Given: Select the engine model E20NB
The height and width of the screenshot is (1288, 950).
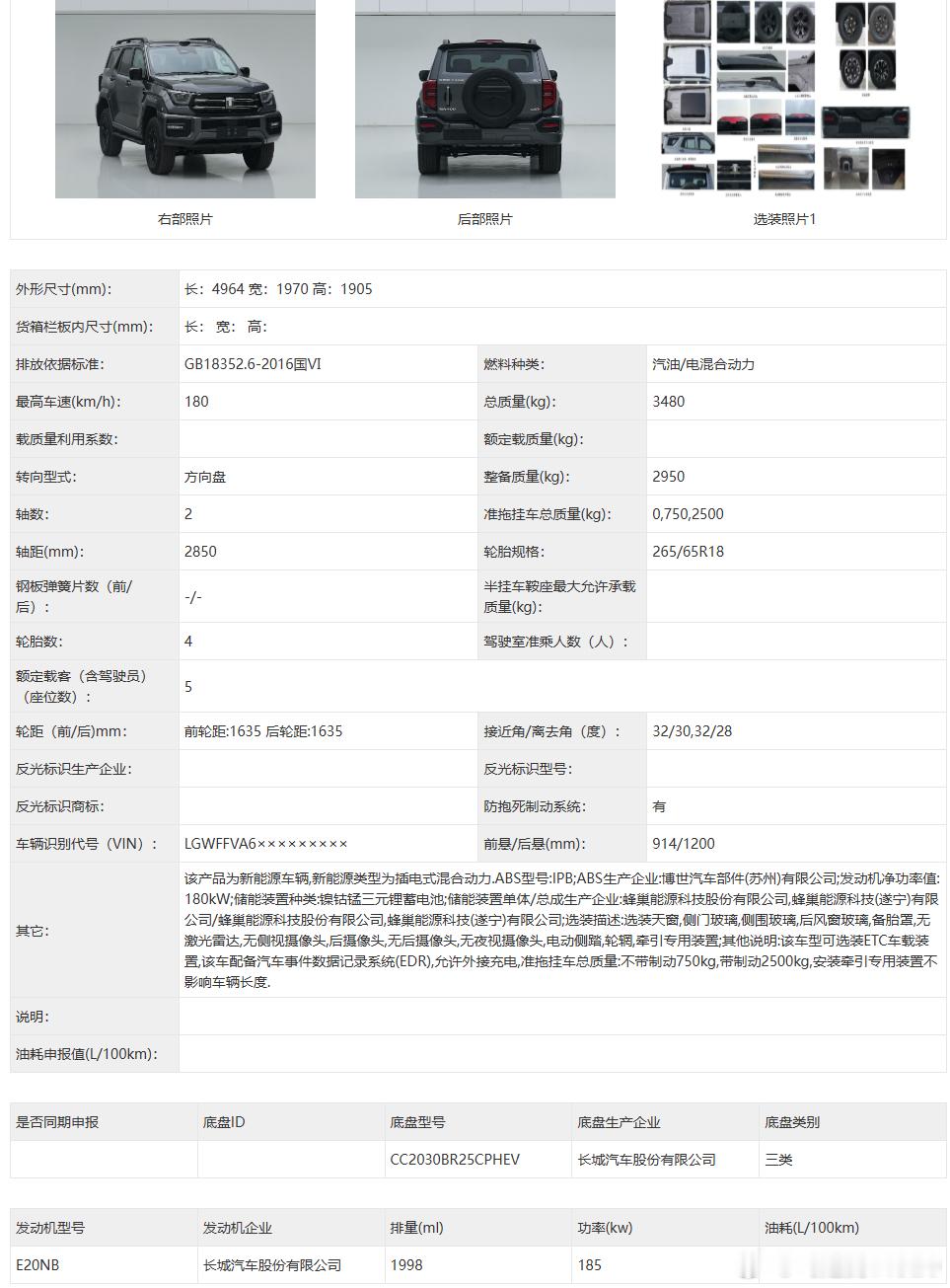Looking at the screenshot, I should click(x=37, y=1265).
